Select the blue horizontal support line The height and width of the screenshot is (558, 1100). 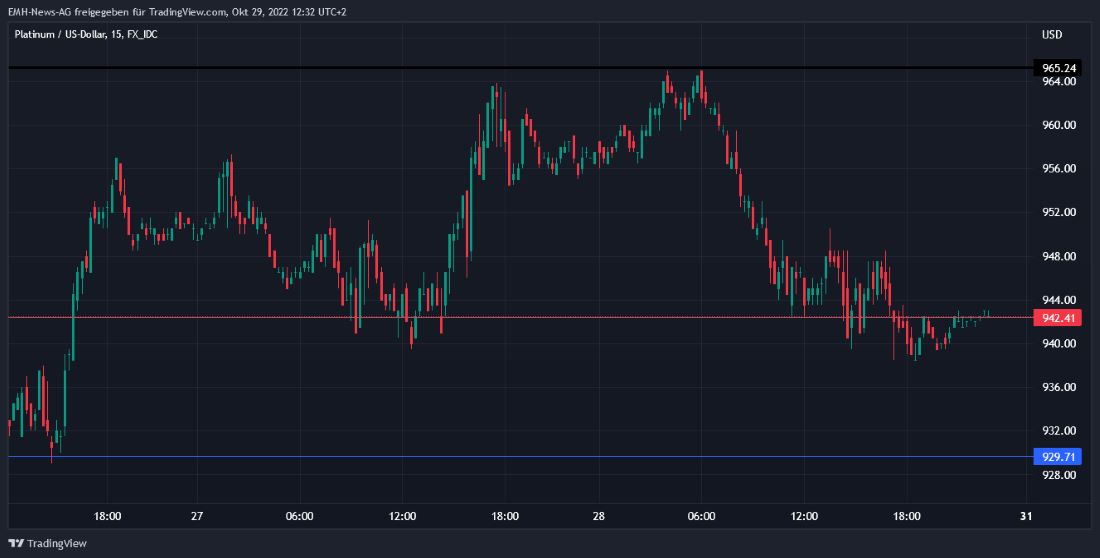[x=500, y=457]
